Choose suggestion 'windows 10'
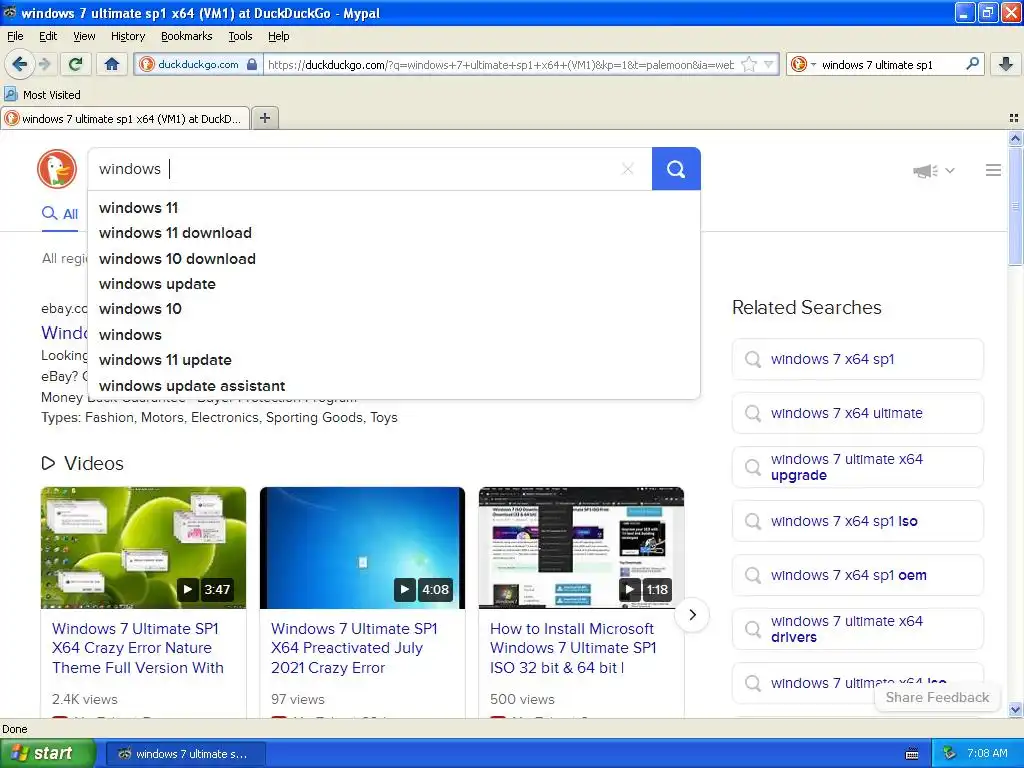This screenshot has width=1024, height=768. coord(394,309)
